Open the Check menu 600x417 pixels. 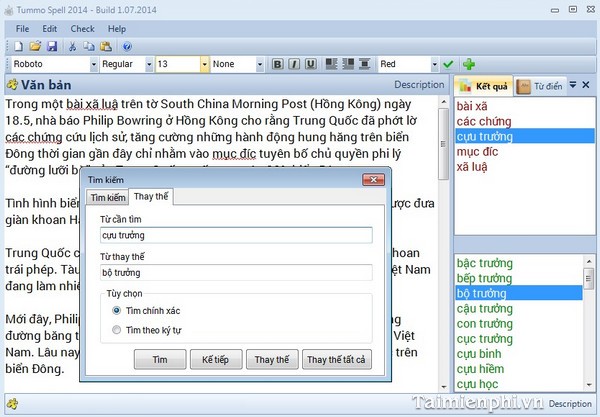pyautogui.click(x=82, y=29)
